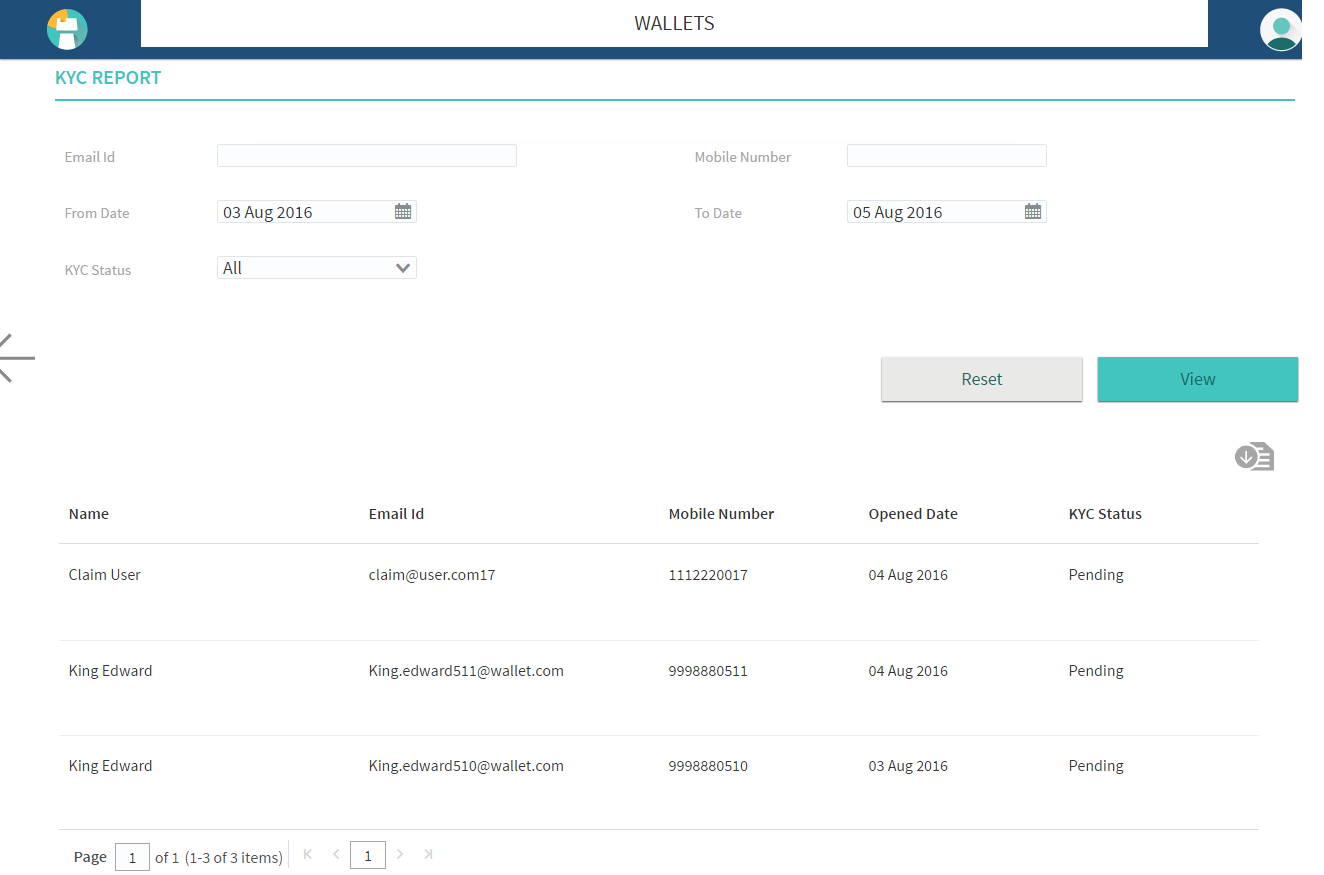This screenshot has height=875, width=1324.
Task: Click King.edward511@wallet.com email cell
Action: (466, 671)
